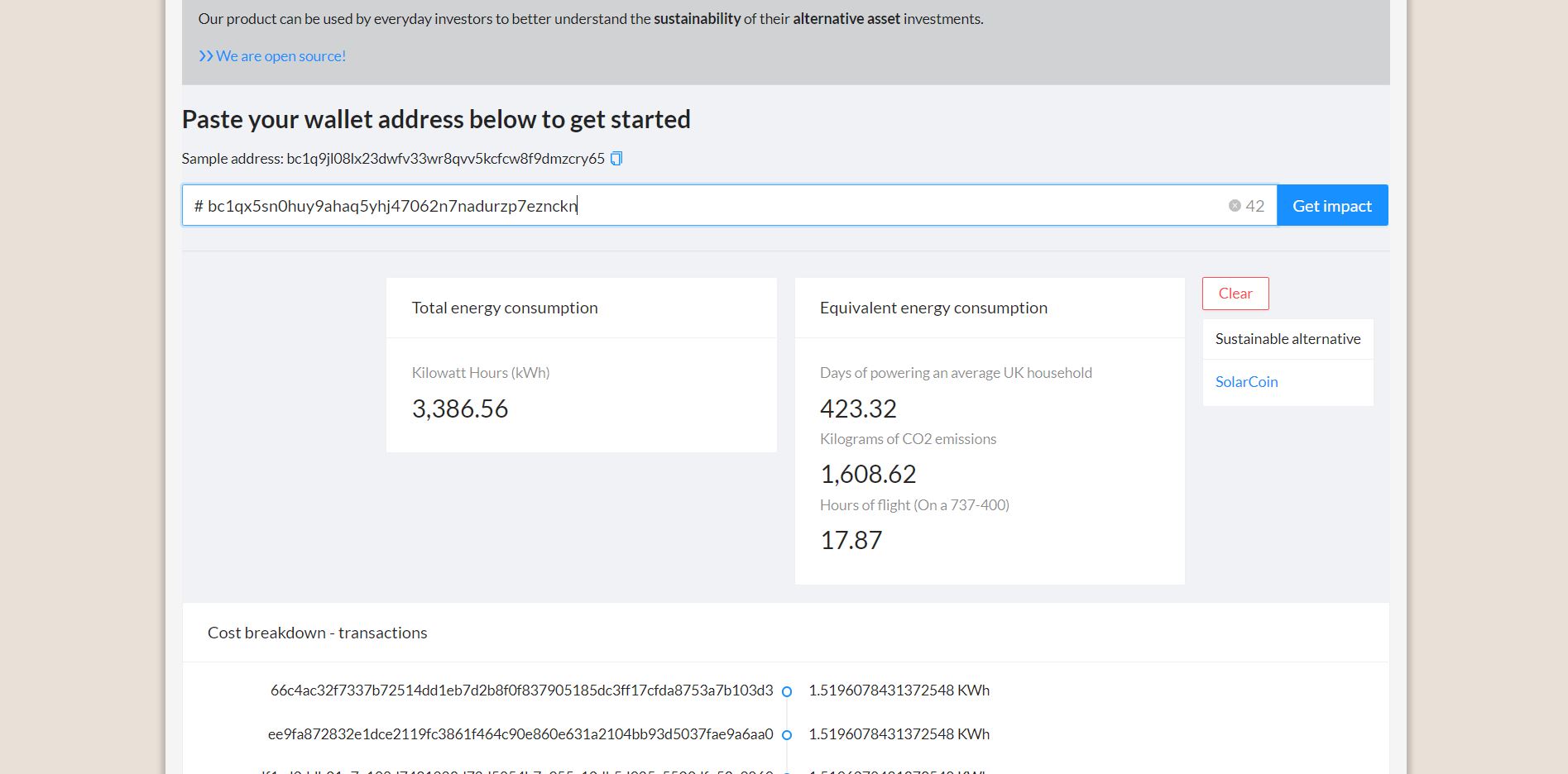Click the # prefix in the address field
This screenshot has height=774, width=1568.
click(199, 206)
